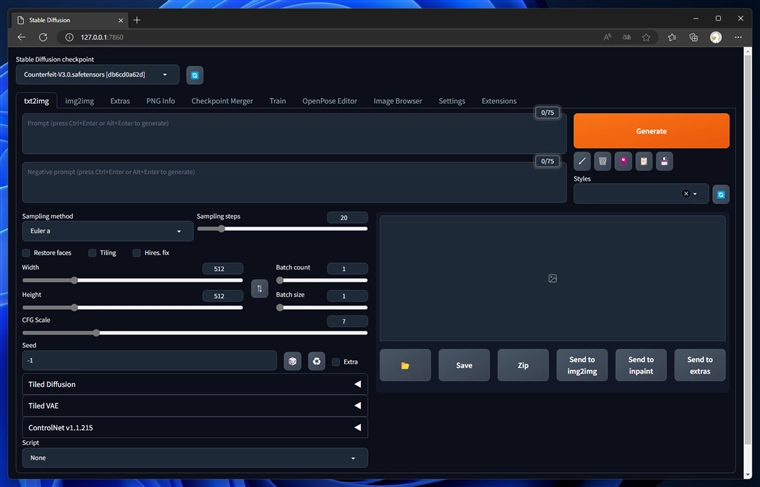Open the Sampling method dropdown
The height and width of the screenshot is (487, 760).
coord(108,231)
